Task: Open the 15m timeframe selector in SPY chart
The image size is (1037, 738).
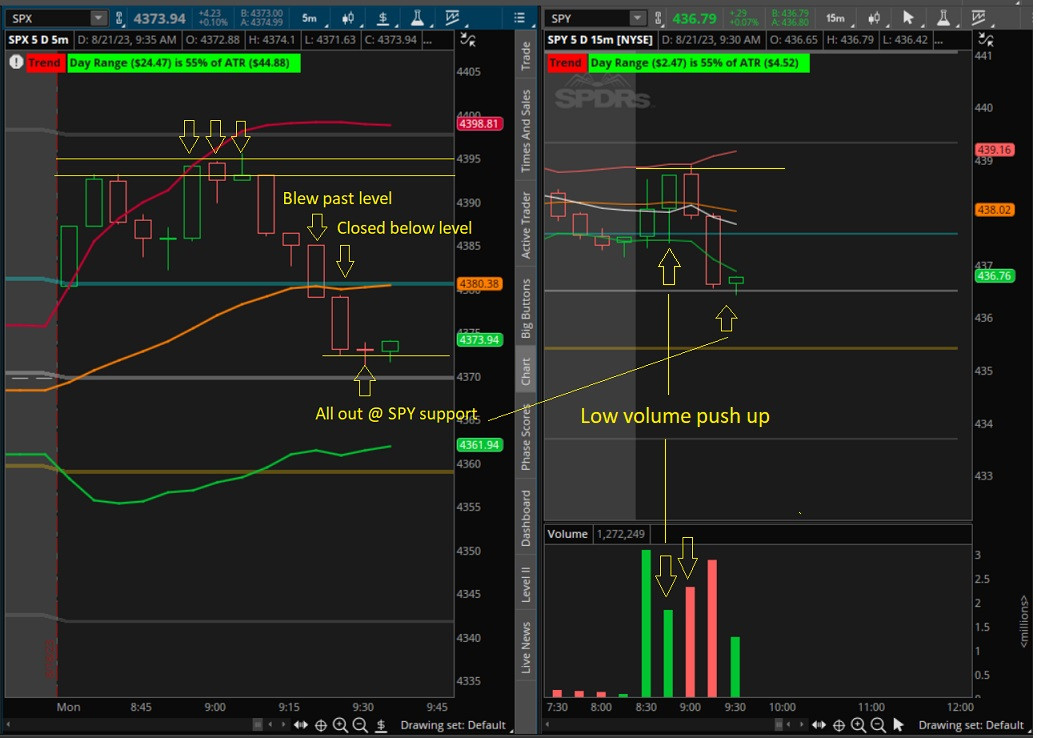Action: (x=835, y=18)
